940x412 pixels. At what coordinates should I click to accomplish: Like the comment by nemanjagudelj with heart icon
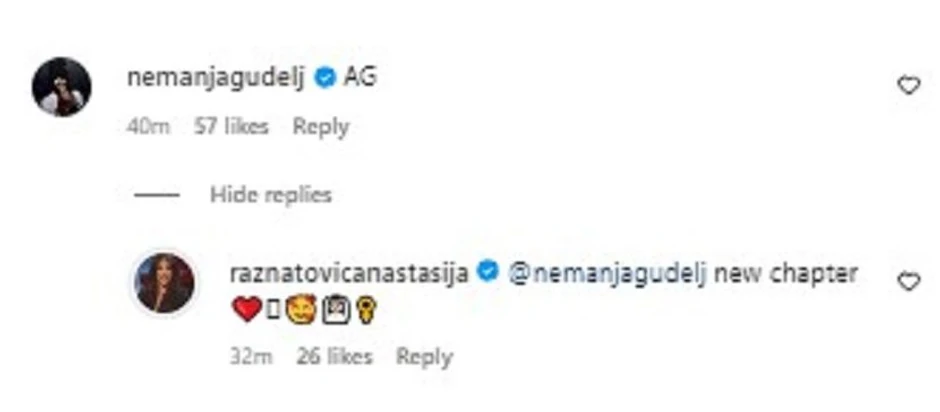[908, 86]
